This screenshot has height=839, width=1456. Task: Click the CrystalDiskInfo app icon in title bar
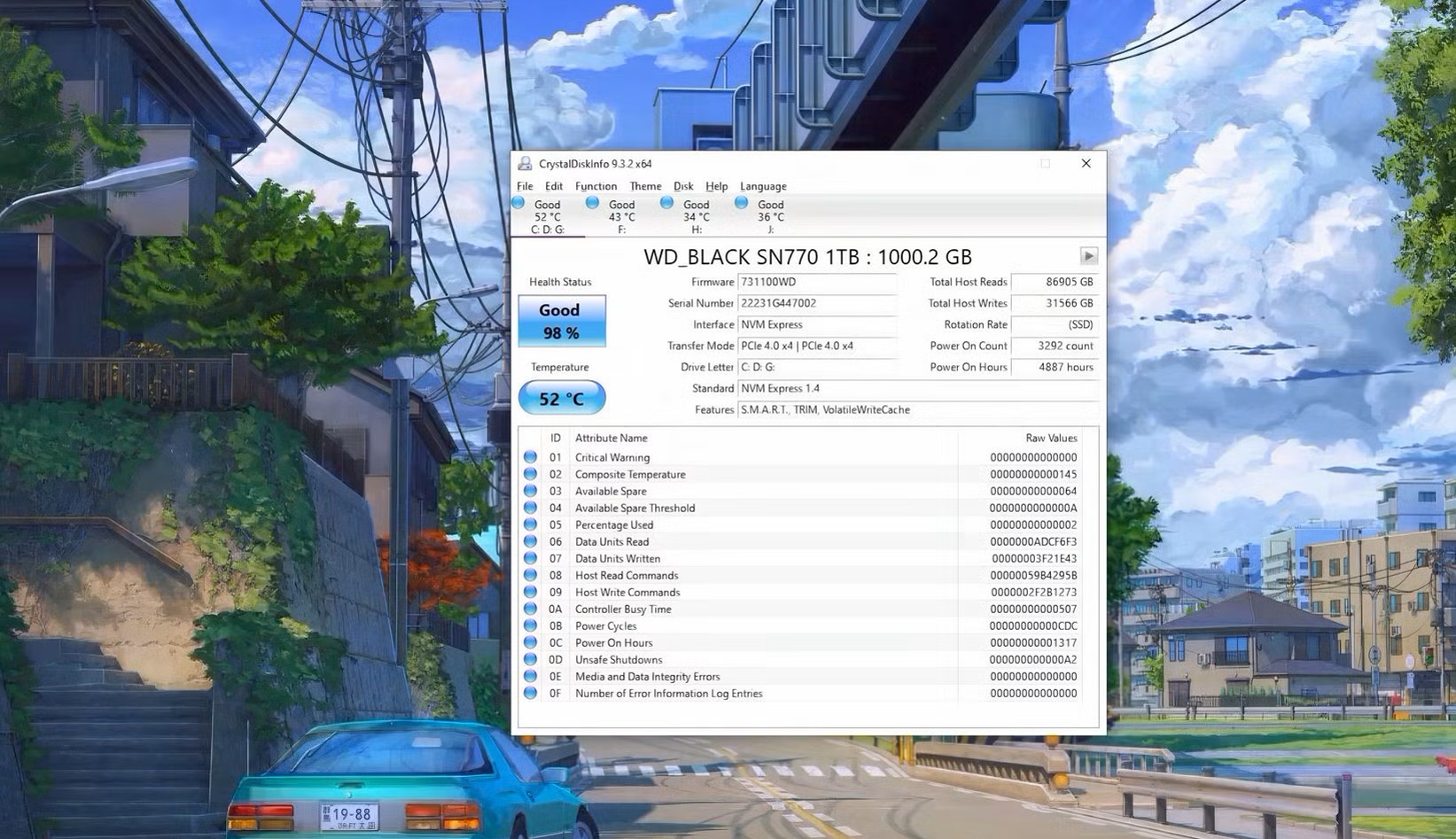pos(525,164)
